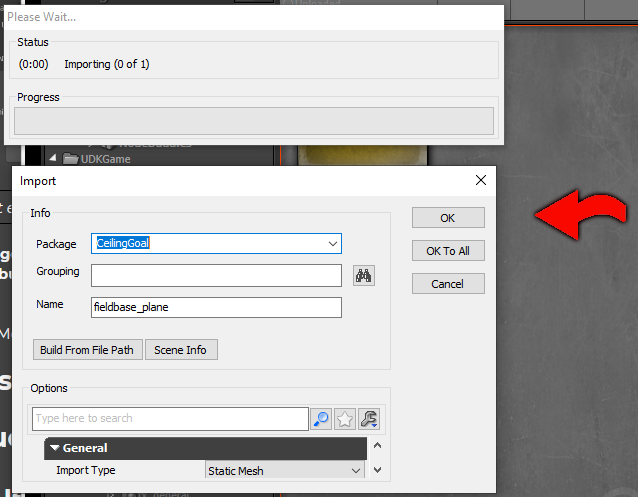Open Scene Info
638x497 pixels.
(x=181, y=350)
